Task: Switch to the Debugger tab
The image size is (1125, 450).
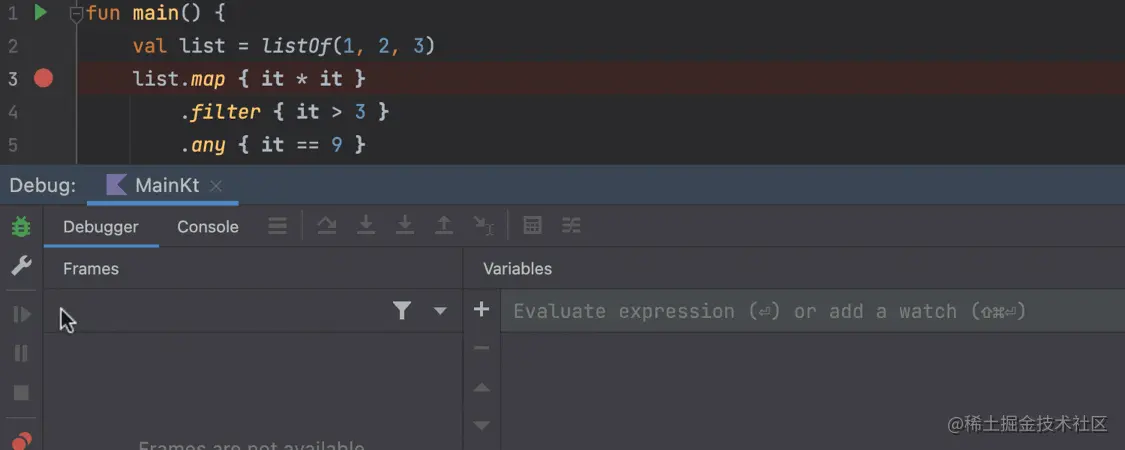Action: pos(100,227)
